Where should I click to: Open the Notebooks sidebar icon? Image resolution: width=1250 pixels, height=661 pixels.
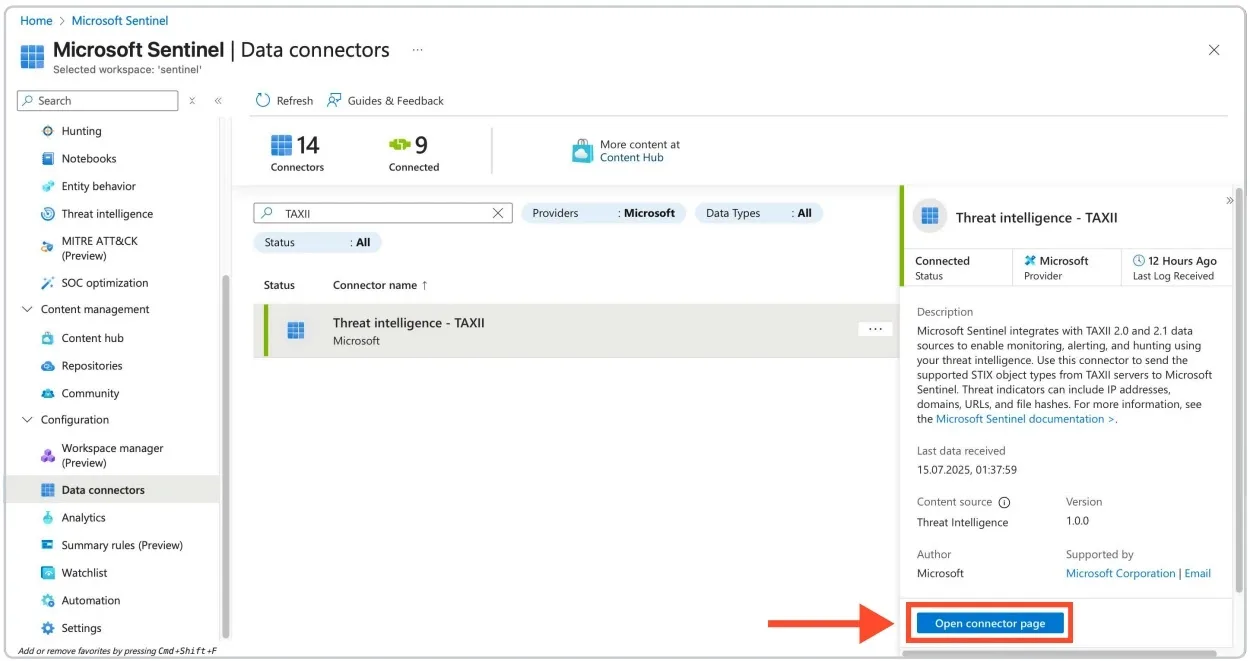(x=48, y=159)
